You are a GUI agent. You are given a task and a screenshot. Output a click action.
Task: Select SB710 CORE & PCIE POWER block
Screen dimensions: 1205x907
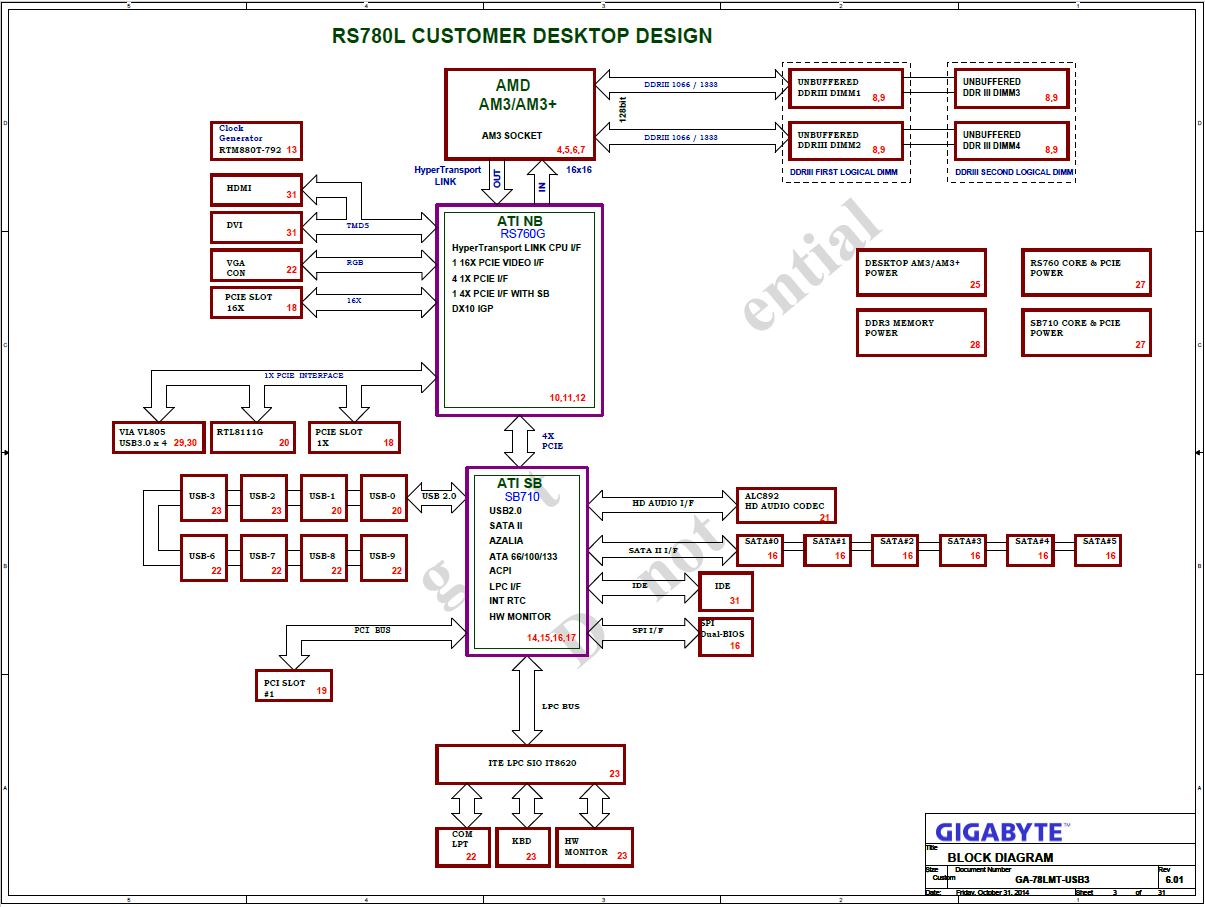pos(1086,333)
